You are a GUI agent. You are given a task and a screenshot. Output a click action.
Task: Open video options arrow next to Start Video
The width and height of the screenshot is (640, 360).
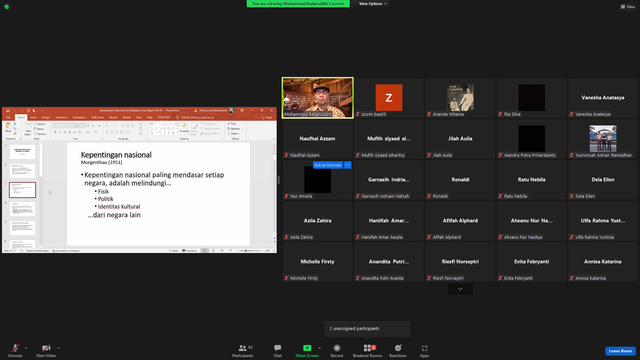point(58,348)
